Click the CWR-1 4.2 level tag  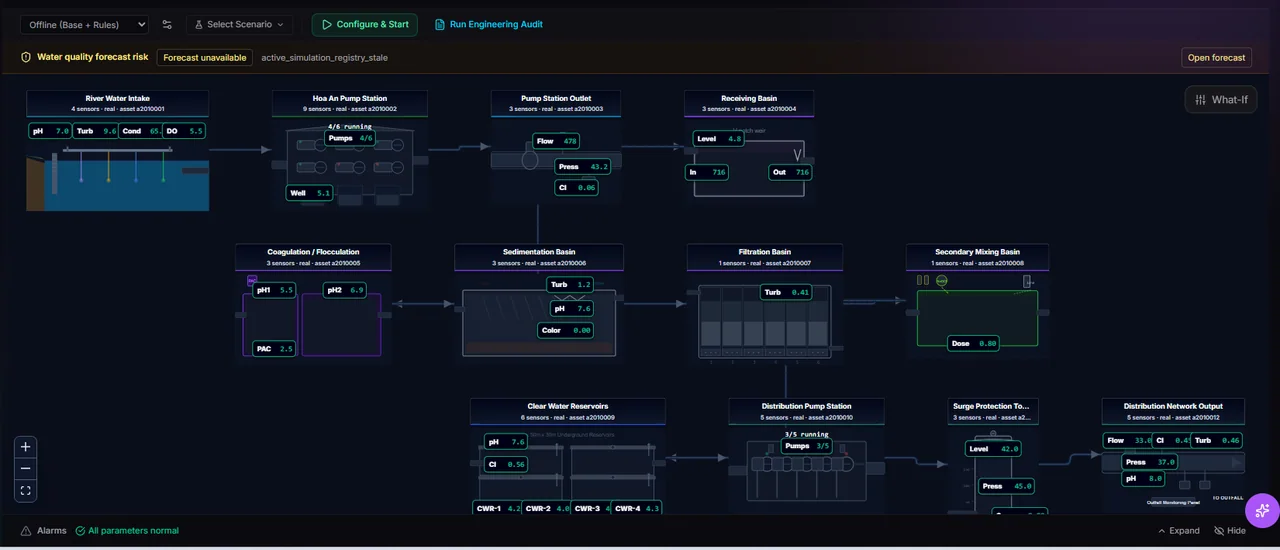(x=498, y=508)
